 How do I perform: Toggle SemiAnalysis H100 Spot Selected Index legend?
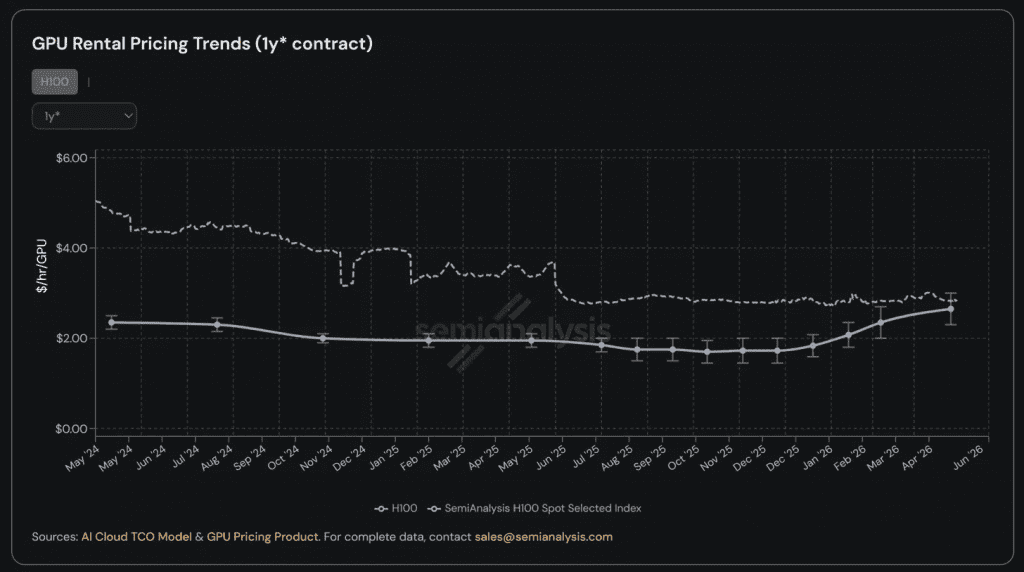tap(534, 508)
